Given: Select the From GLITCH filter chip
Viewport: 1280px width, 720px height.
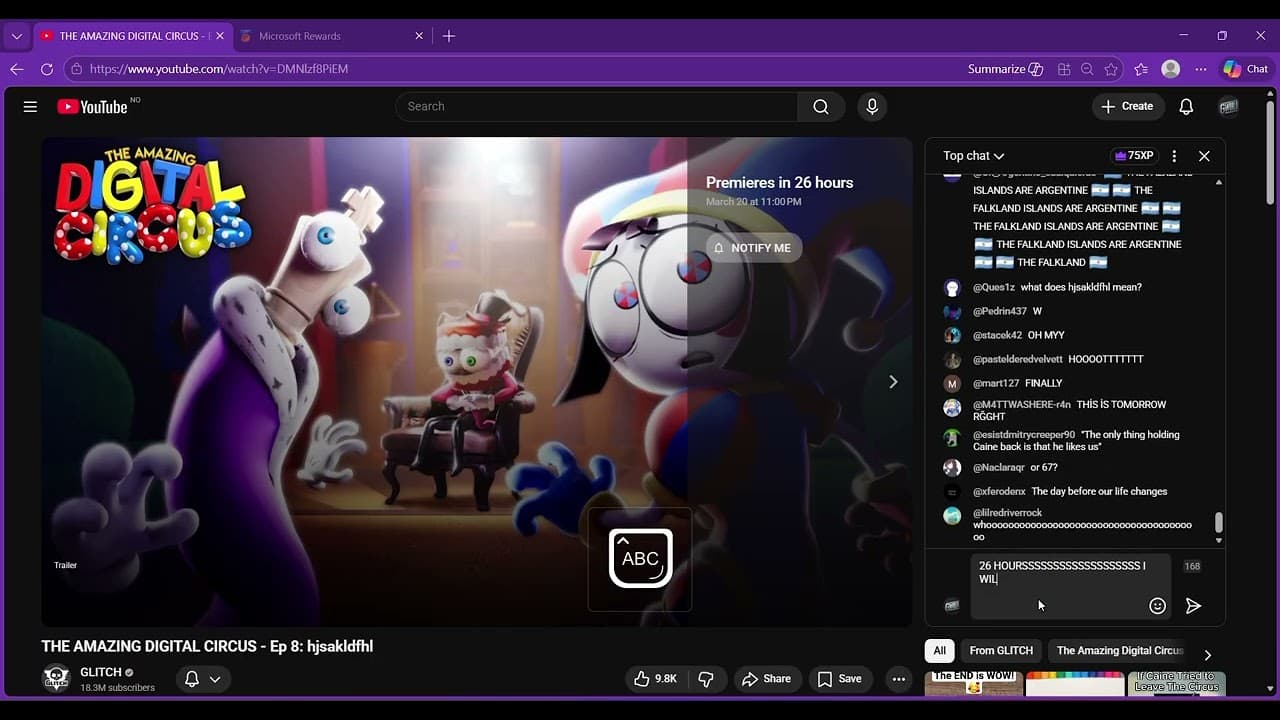Looking at the screenshot, I should (x=1001, y=651).
